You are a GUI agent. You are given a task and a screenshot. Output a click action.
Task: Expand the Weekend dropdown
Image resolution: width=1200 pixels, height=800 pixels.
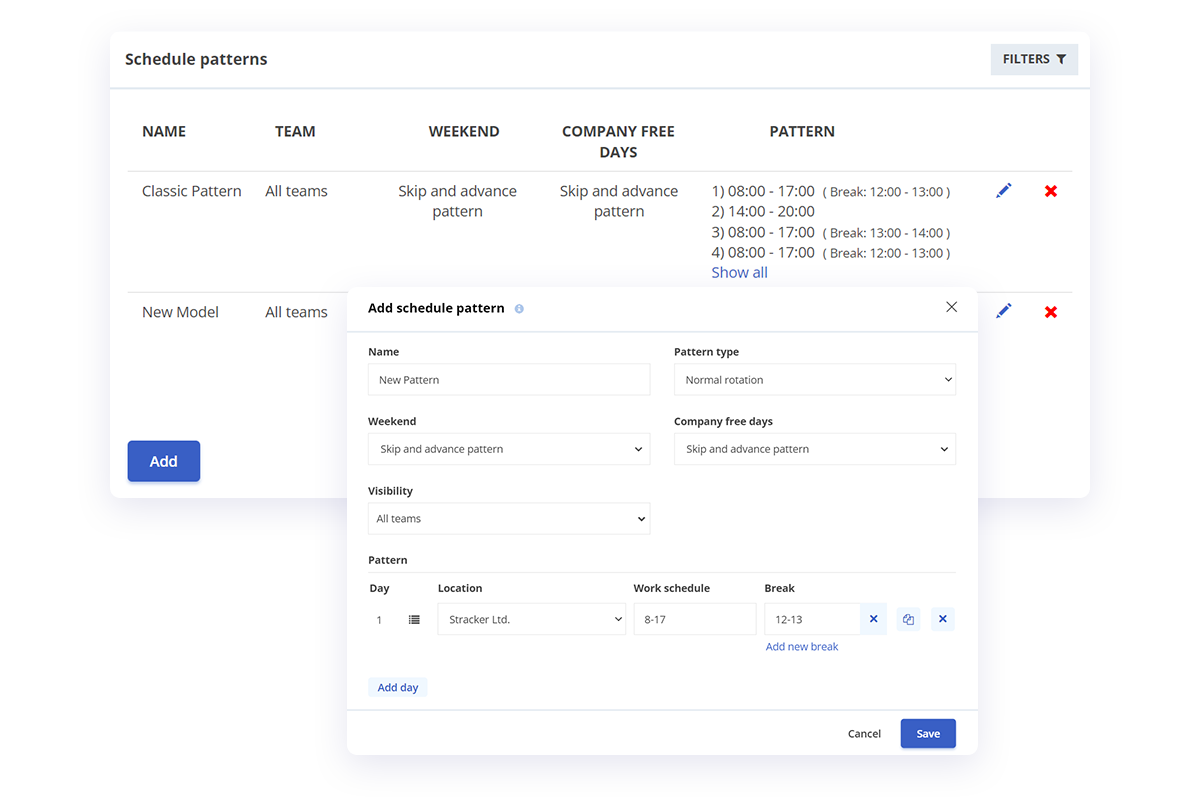[508, 449]
